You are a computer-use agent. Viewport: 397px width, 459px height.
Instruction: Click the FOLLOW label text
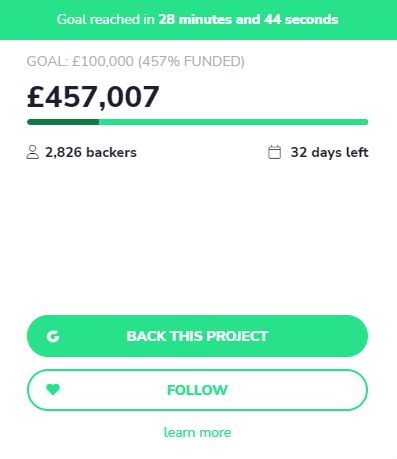pyautogui.click(x=197, y=390)
